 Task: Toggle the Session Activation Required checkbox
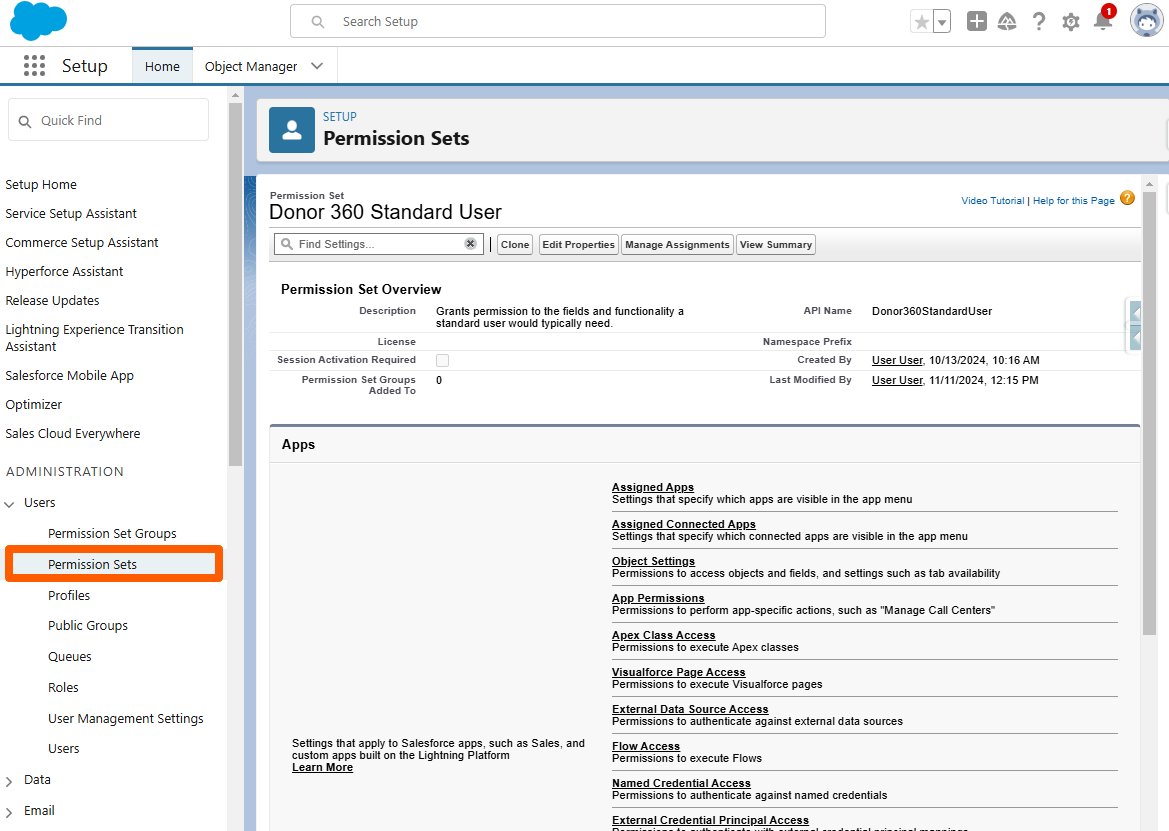coord(442,361)
